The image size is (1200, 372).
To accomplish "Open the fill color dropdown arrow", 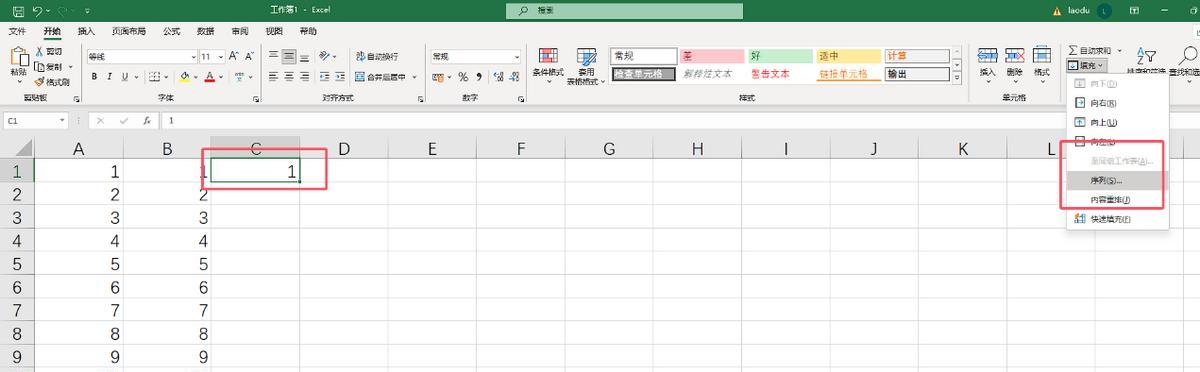I will click(x=195, y=76).
